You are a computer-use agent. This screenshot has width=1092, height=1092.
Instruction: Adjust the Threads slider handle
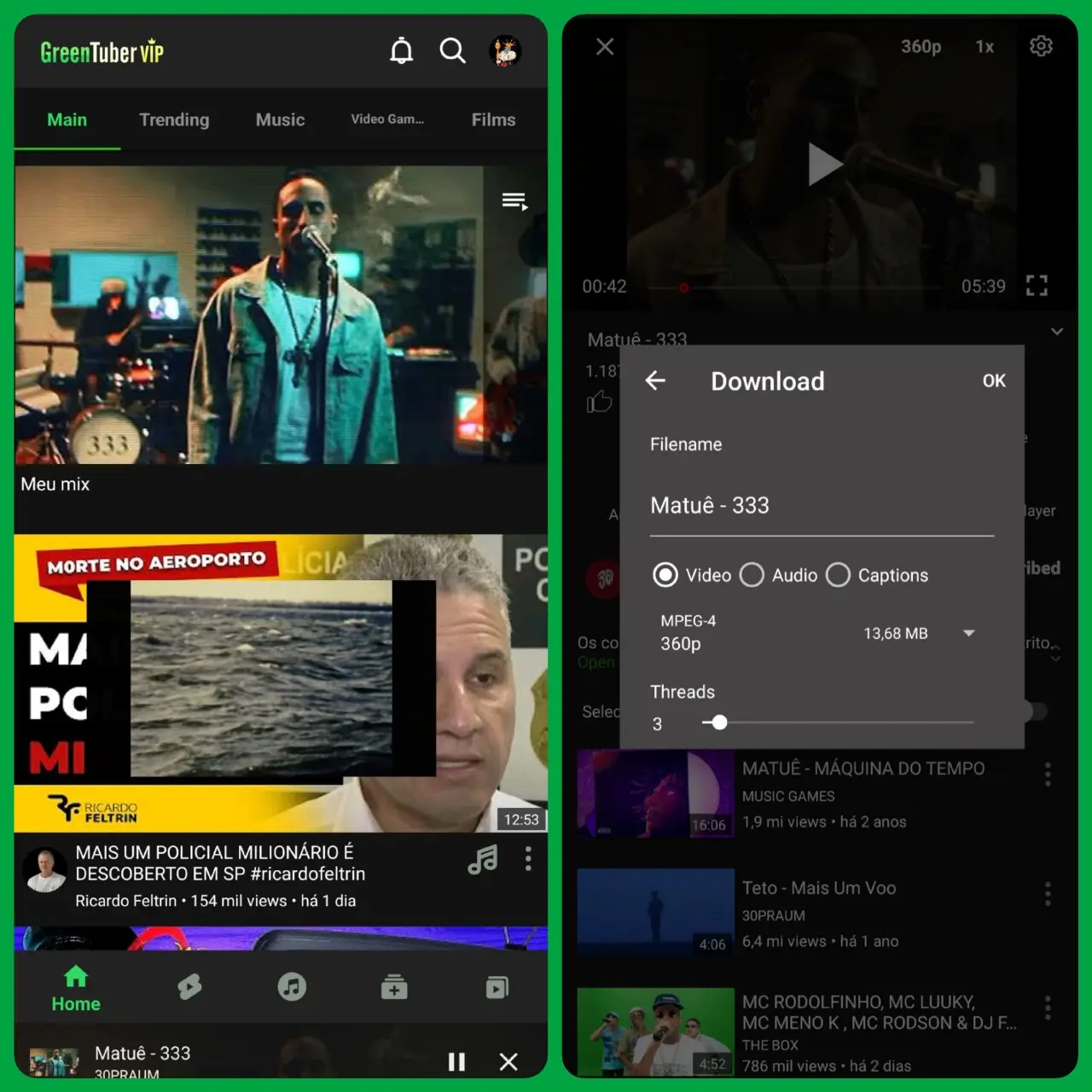[x=720, y=723]
